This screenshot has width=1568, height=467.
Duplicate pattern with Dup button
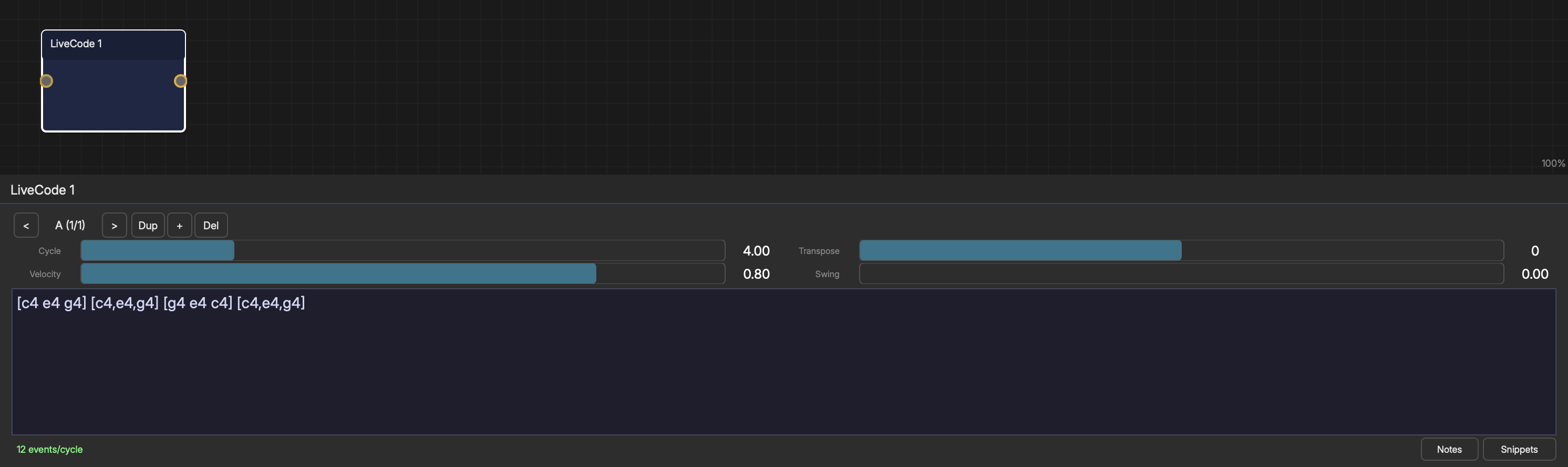(x=148, y=225)
